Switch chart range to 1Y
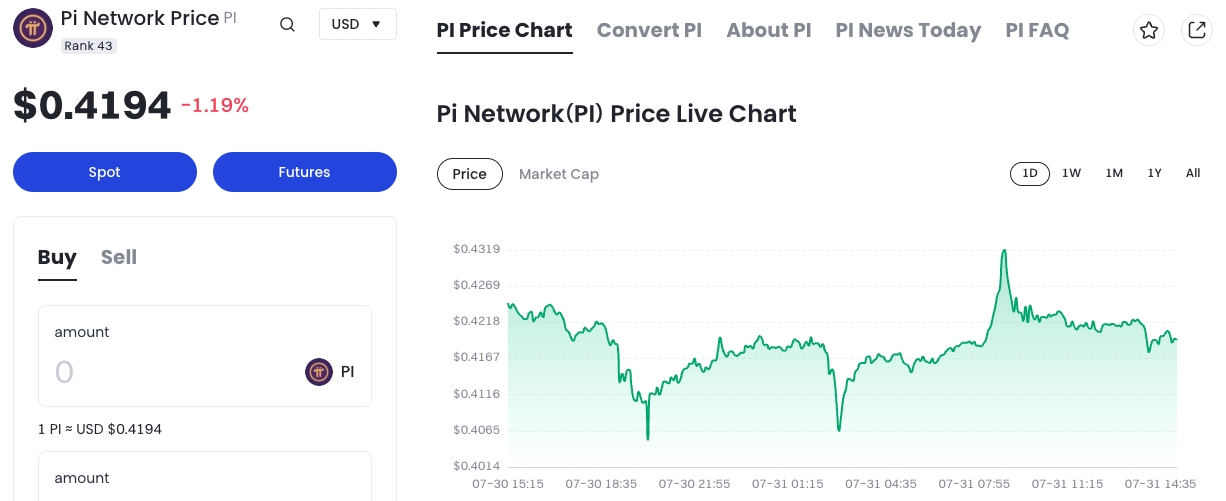Screen dimensions: 1226x501 [1154, 173]
